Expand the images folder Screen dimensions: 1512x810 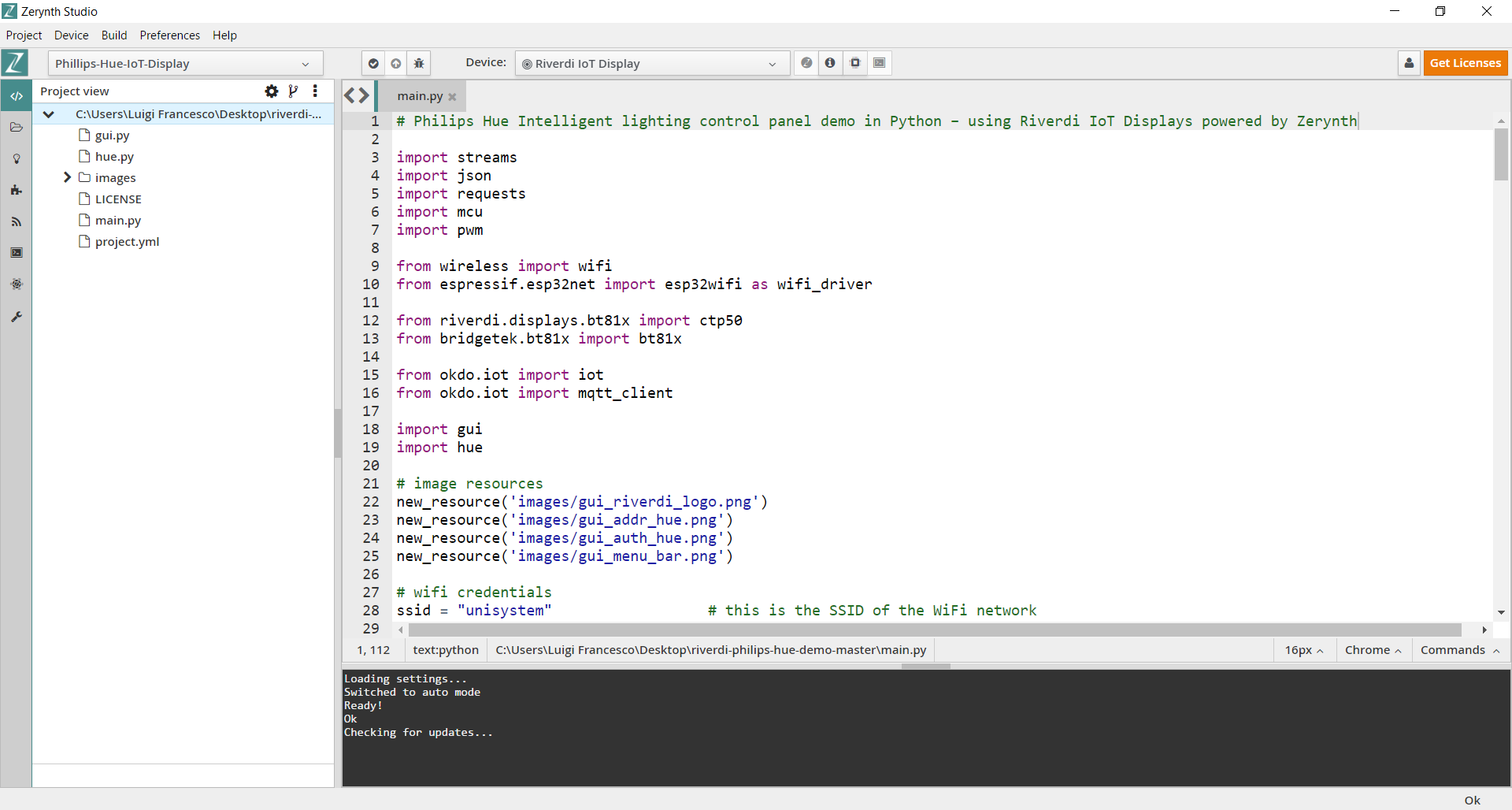click(x=67, y=177)
